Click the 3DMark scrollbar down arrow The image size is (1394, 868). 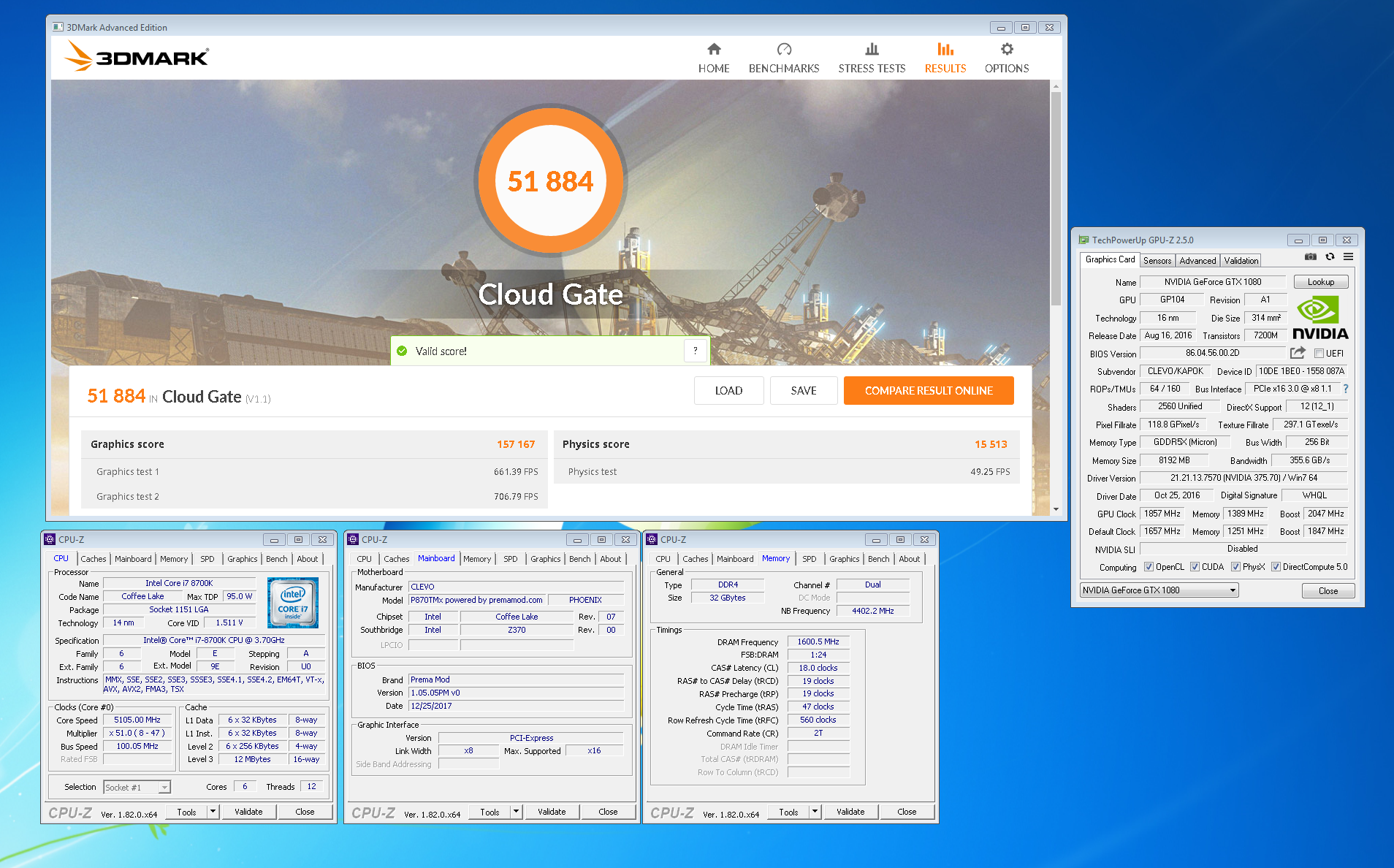point(1056,509)
